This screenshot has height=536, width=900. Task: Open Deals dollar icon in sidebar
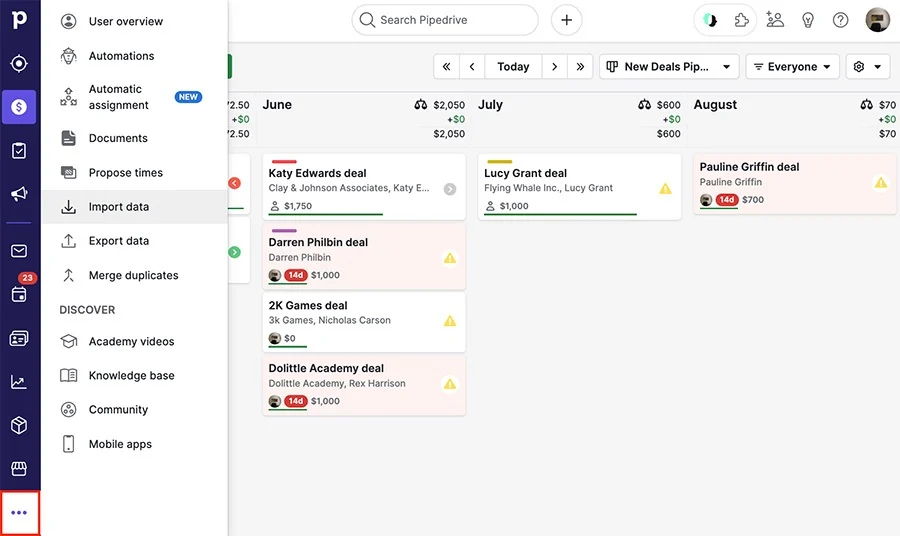[x=19, y=107]
